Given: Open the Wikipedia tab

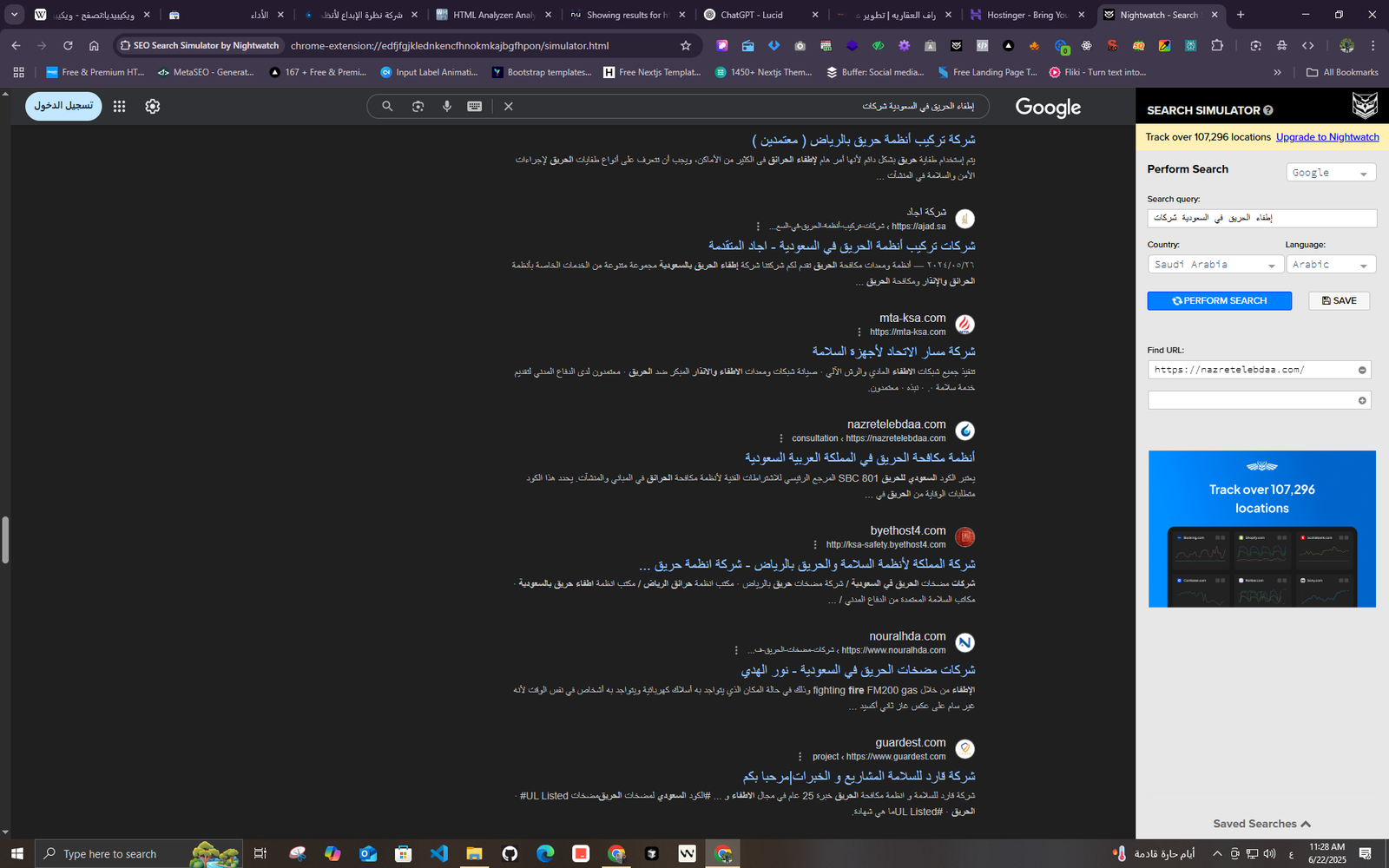Looking at the screenshot, I should tap(93, 15).
